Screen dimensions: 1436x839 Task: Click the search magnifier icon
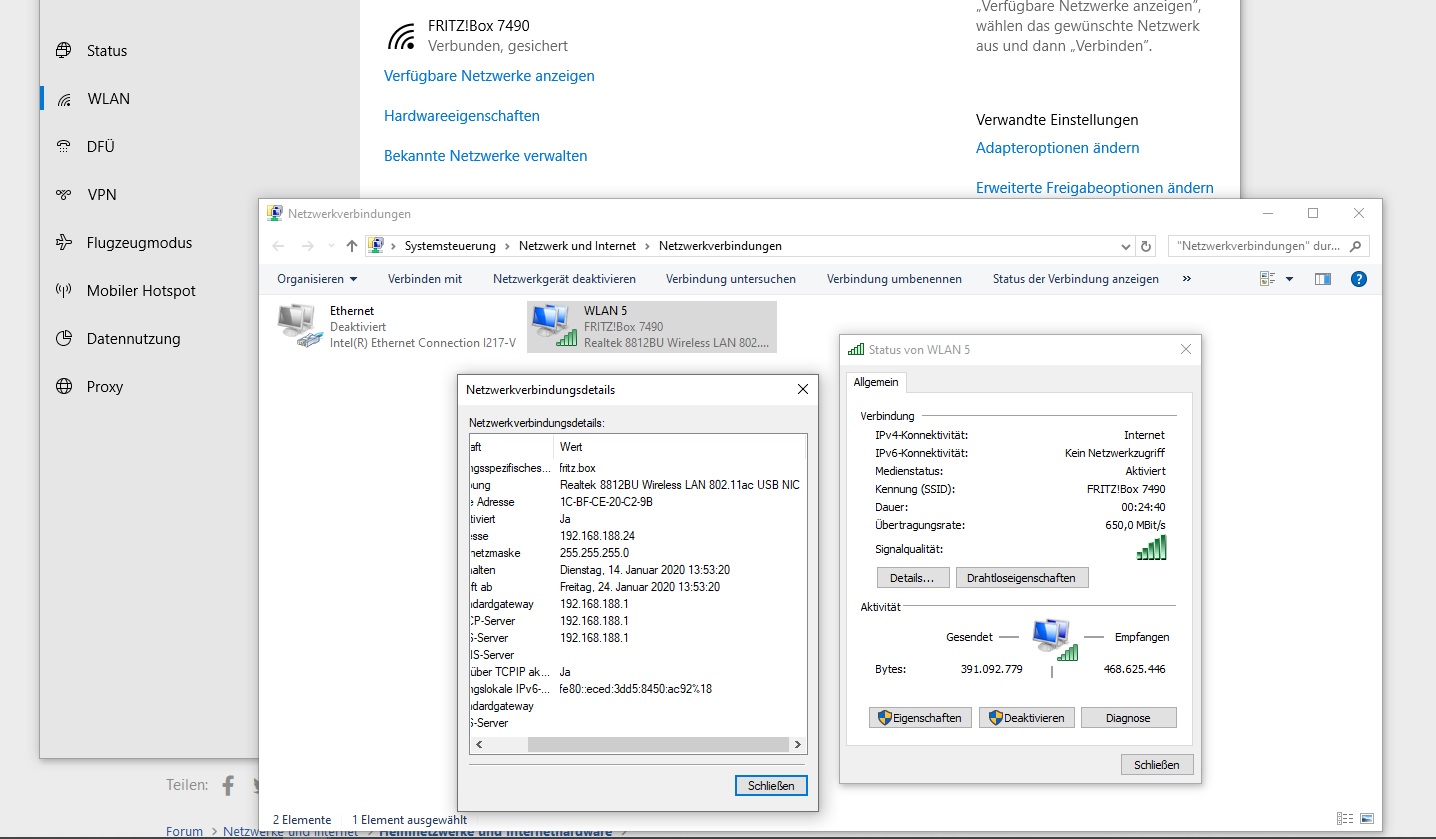click(x=1356, y=246)
